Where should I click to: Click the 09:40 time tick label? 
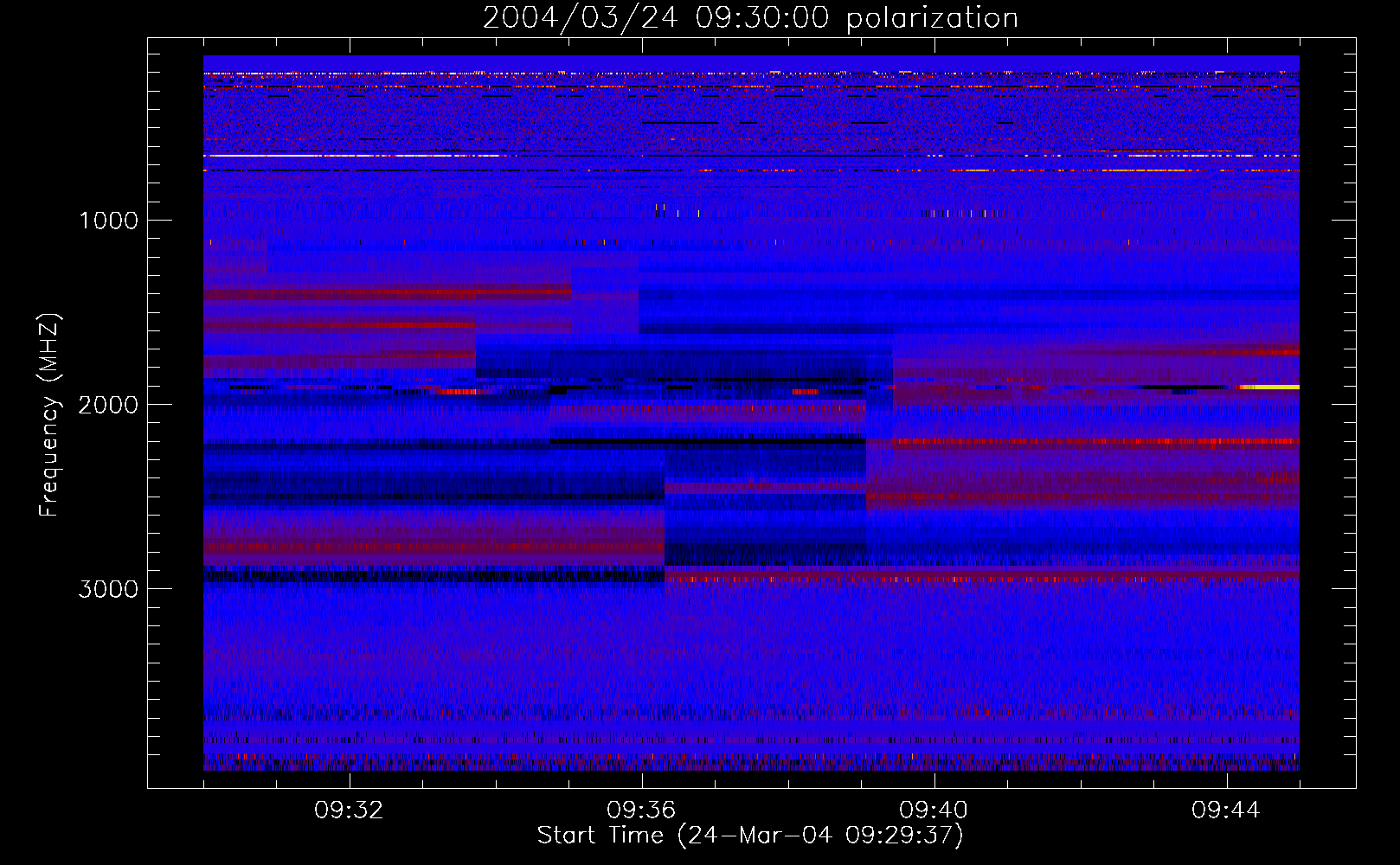click(x=934, y=811)
